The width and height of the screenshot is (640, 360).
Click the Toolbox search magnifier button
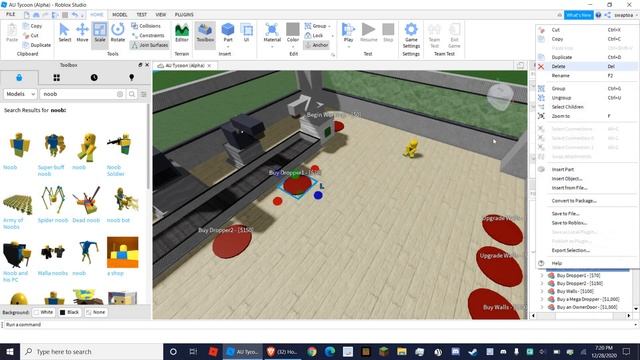(x=132, y=94)
